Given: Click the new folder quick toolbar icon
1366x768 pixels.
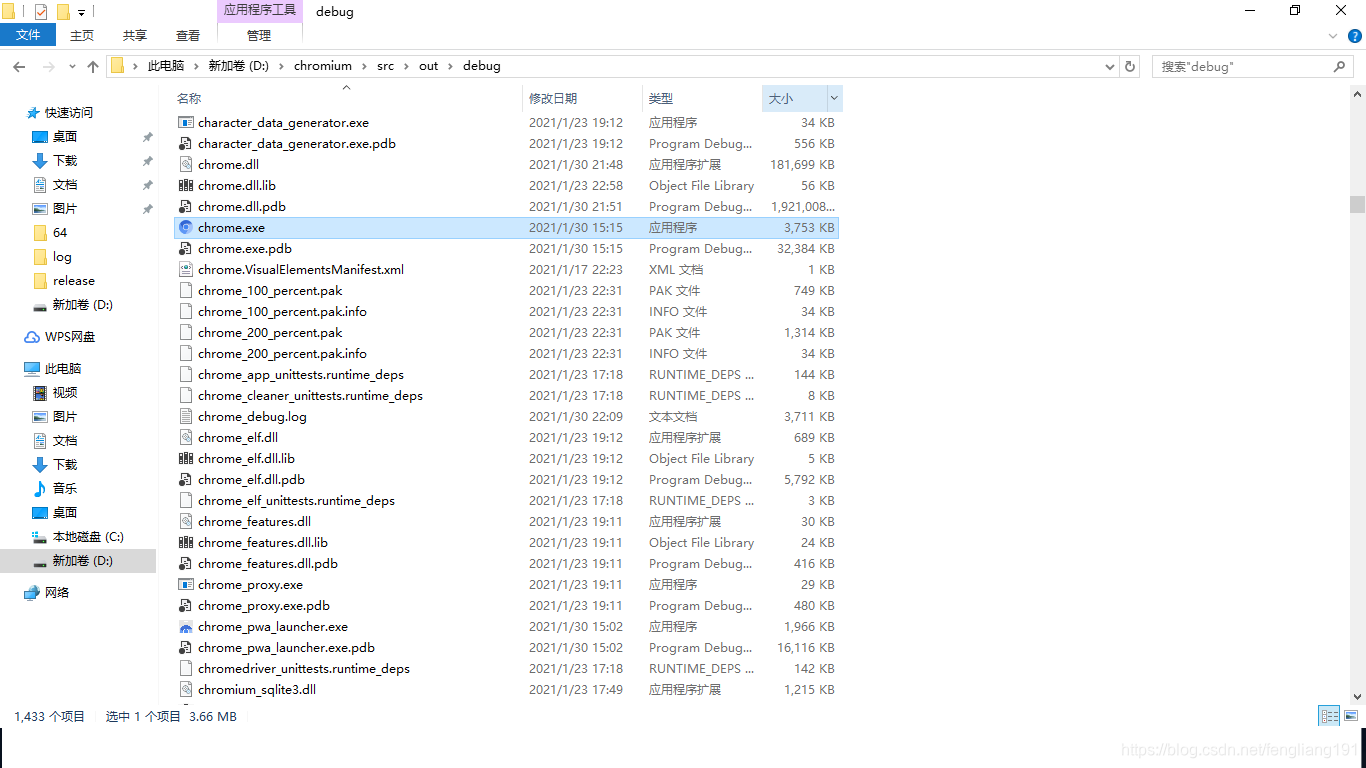Looking at the screenshot, I should 63,12.
